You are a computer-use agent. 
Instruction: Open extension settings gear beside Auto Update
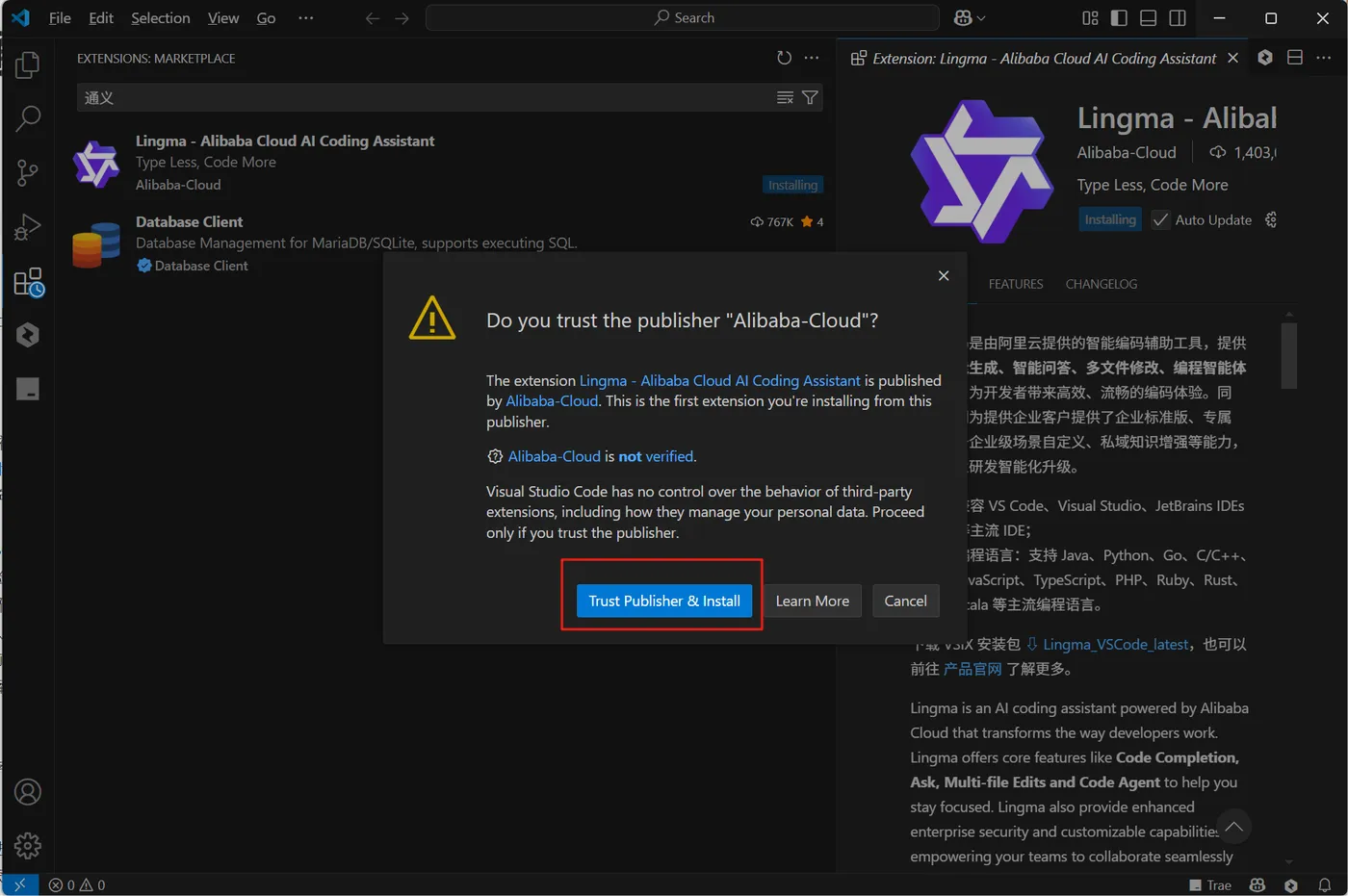pyautogui.click(x=1271, y=219)
